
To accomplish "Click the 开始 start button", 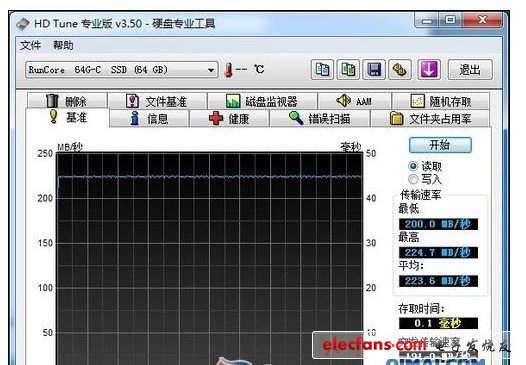I will click(x=440, y=145).
